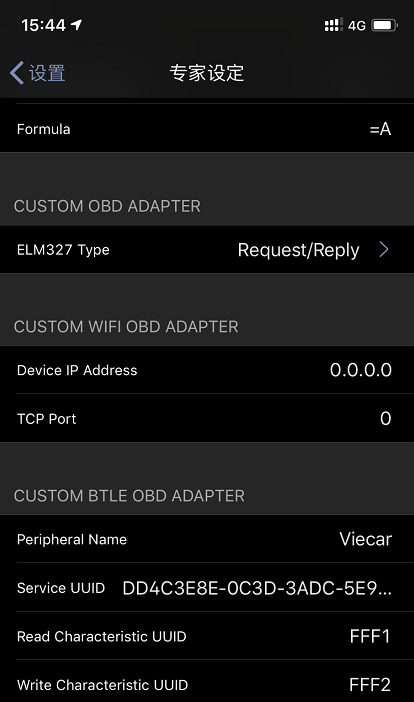Tap the back chevron icon
This screenshot has height=702, width=414.
click(x=17, y=73)
